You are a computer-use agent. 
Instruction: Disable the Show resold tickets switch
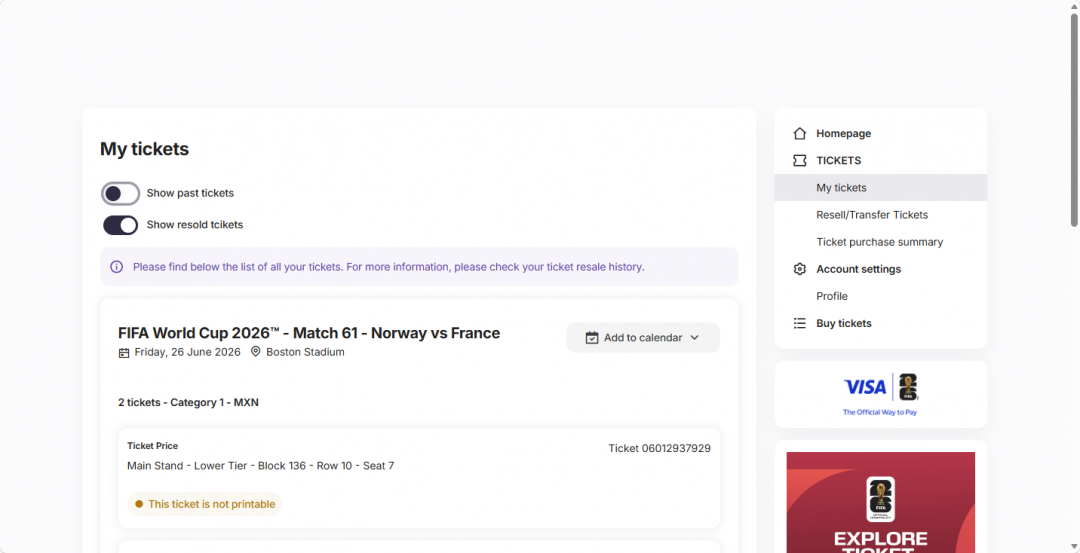click(x=121, y=225)
